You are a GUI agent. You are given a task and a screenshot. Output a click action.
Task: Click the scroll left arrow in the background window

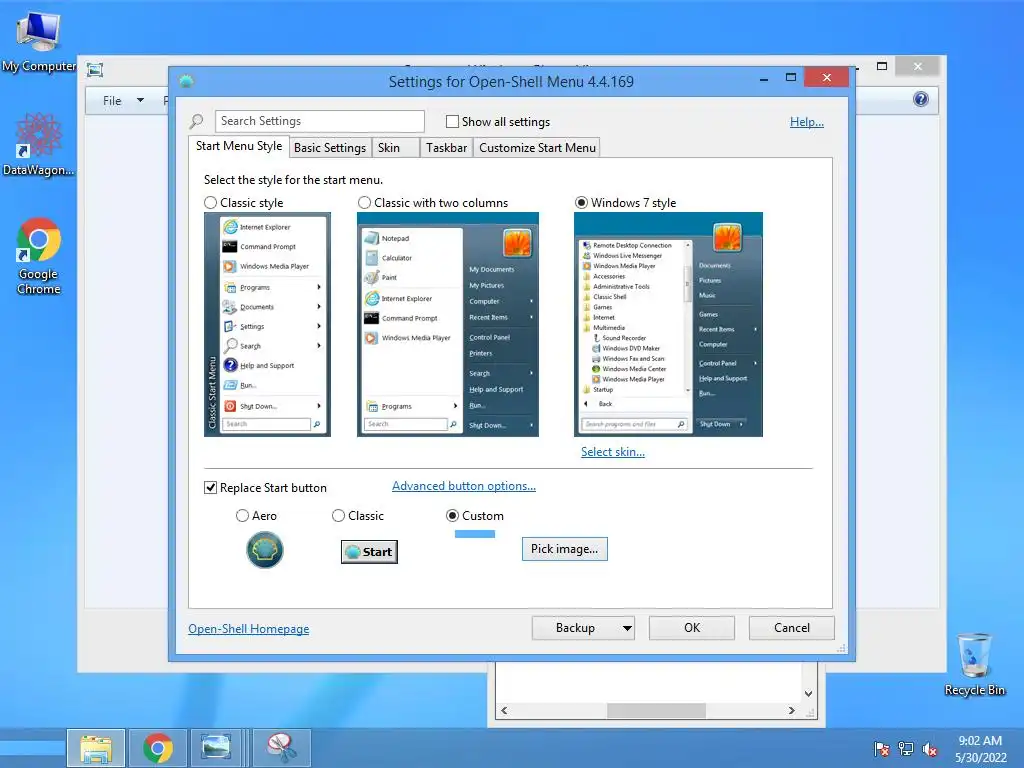coord(504,711)
